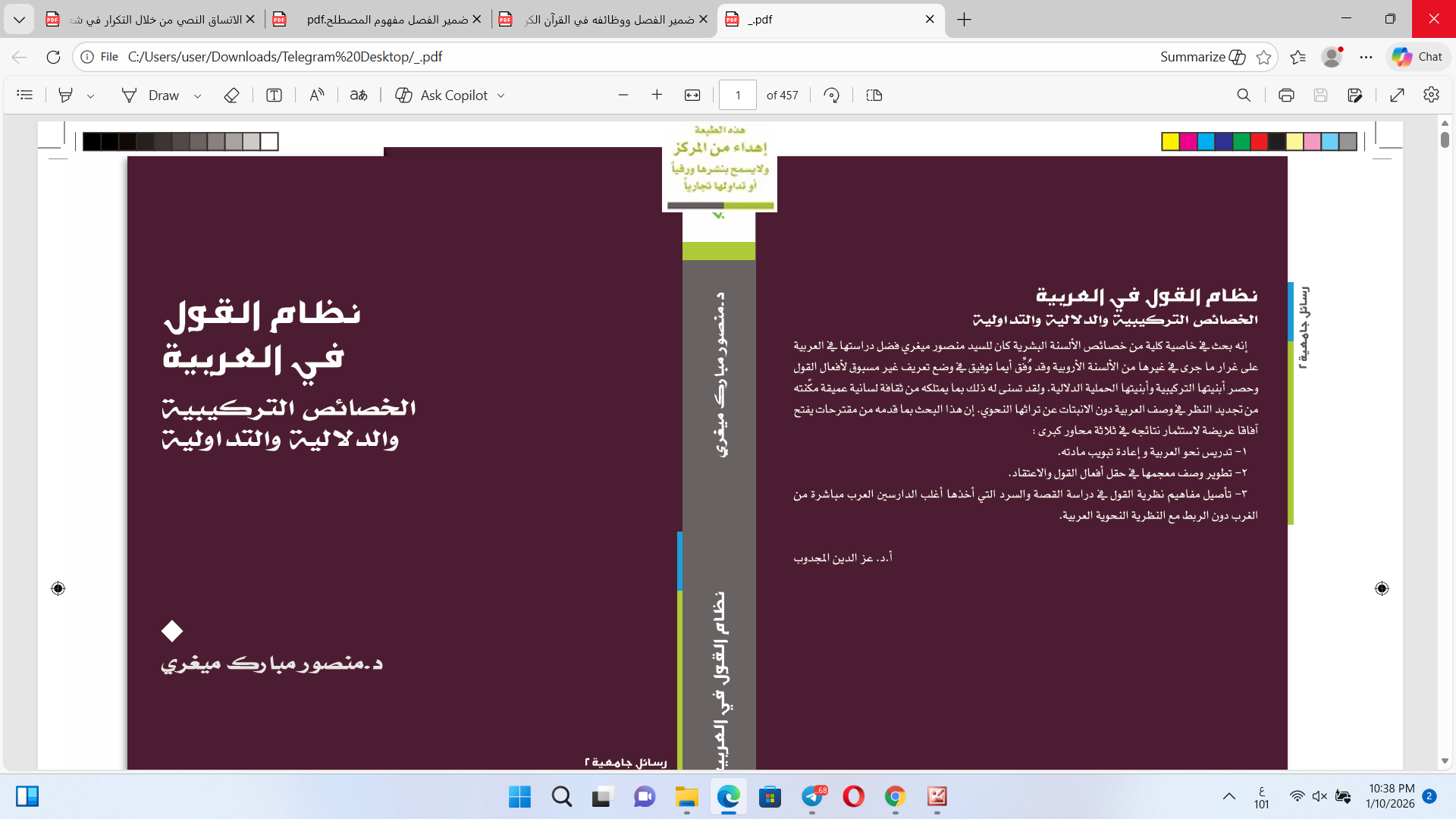Open Windows Search from taskbar

tap(562, 797)
